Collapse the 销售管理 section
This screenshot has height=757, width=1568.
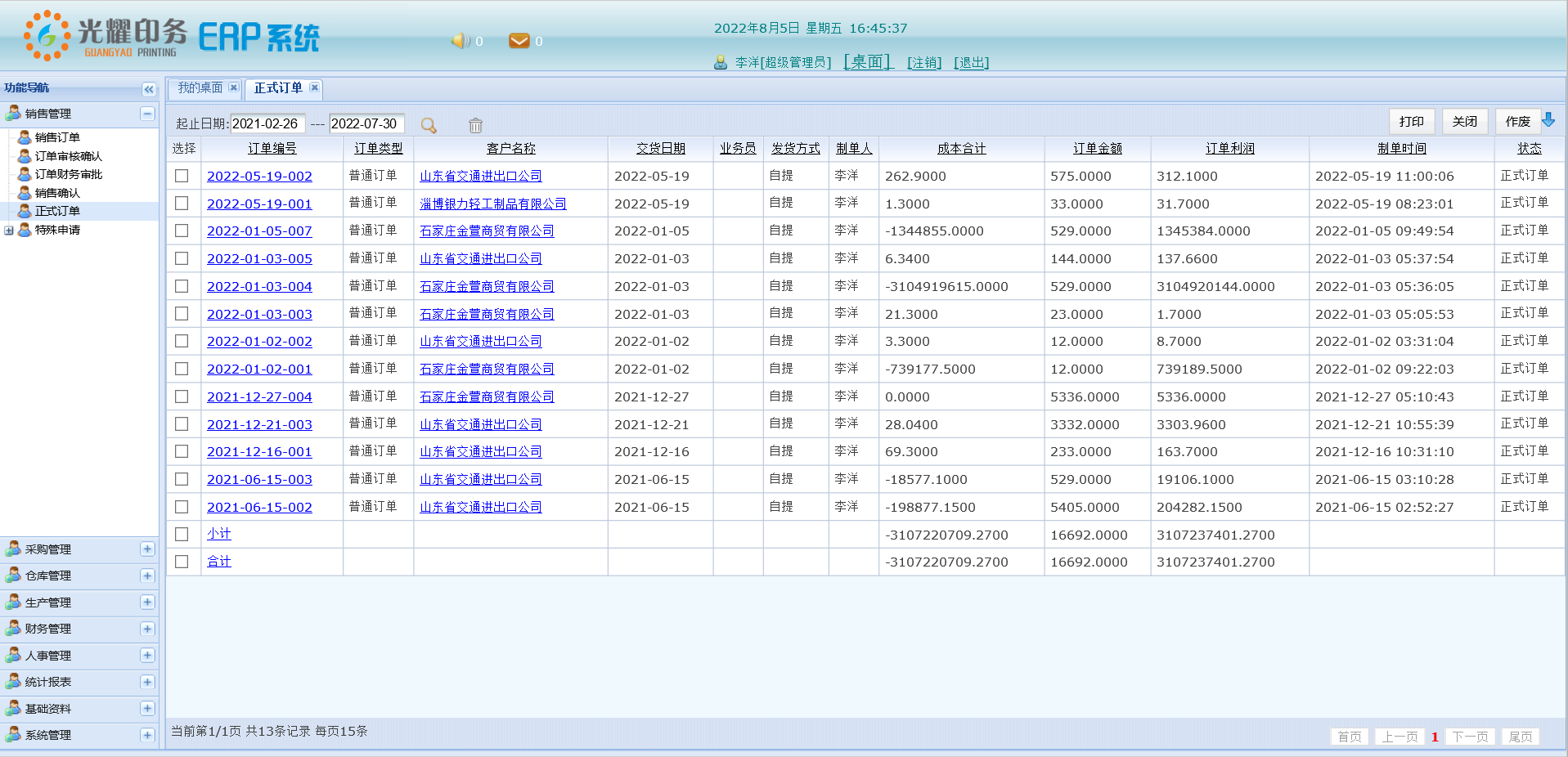pyautogui.click(x=147, y=114)
